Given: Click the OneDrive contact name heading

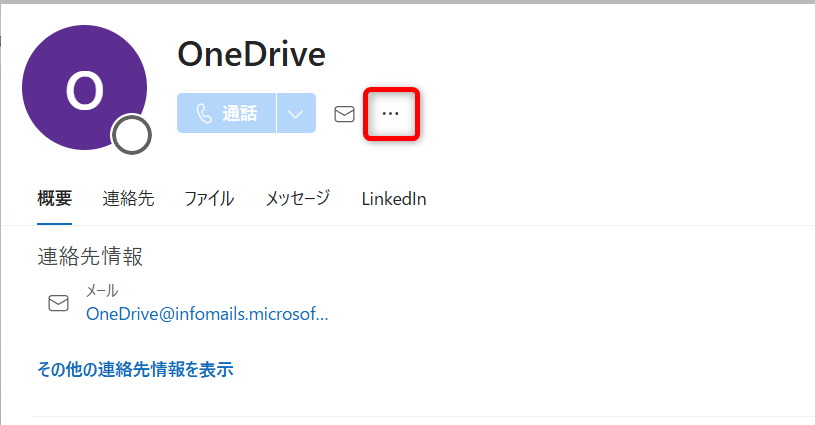Looking at the screenshot, I should pyautogui.click(x=251, y=55).
